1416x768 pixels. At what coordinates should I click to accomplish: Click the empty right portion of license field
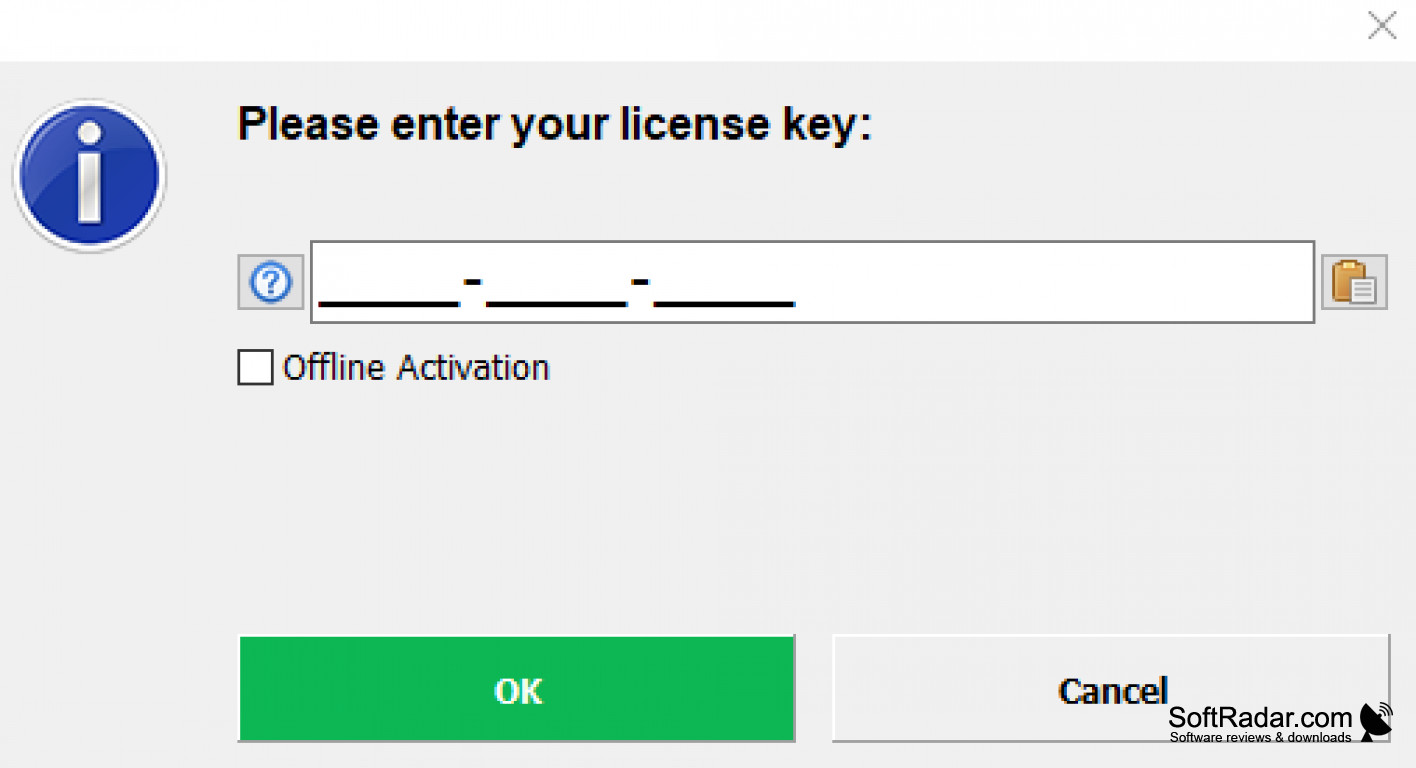point(1050,282)
